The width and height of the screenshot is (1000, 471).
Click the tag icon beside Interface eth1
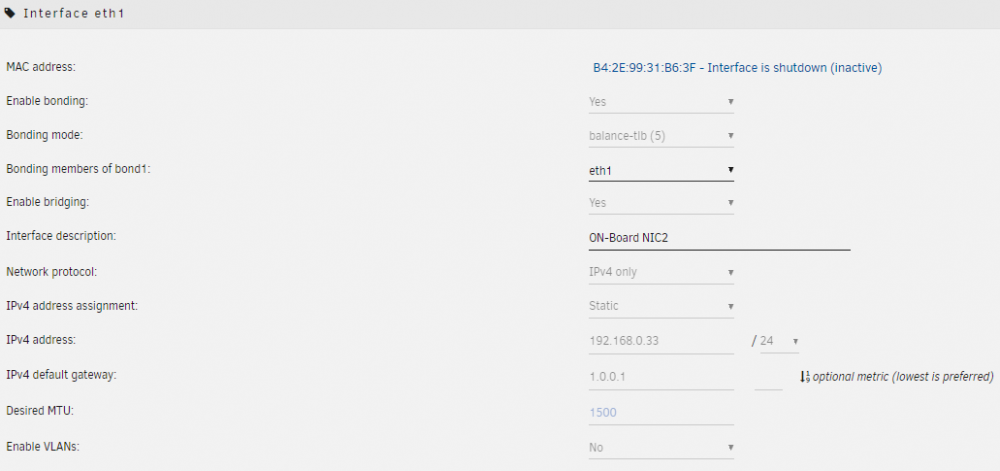tap(10, 13)
